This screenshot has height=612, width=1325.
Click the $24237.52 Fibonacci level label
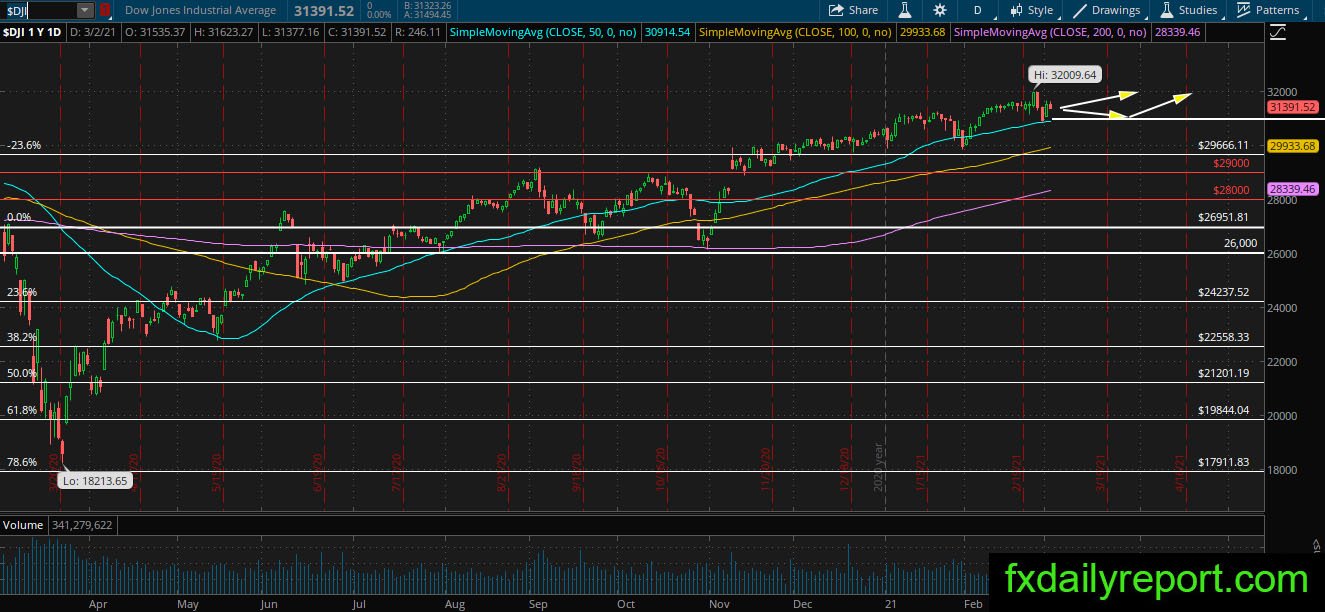pos(1224,292)
